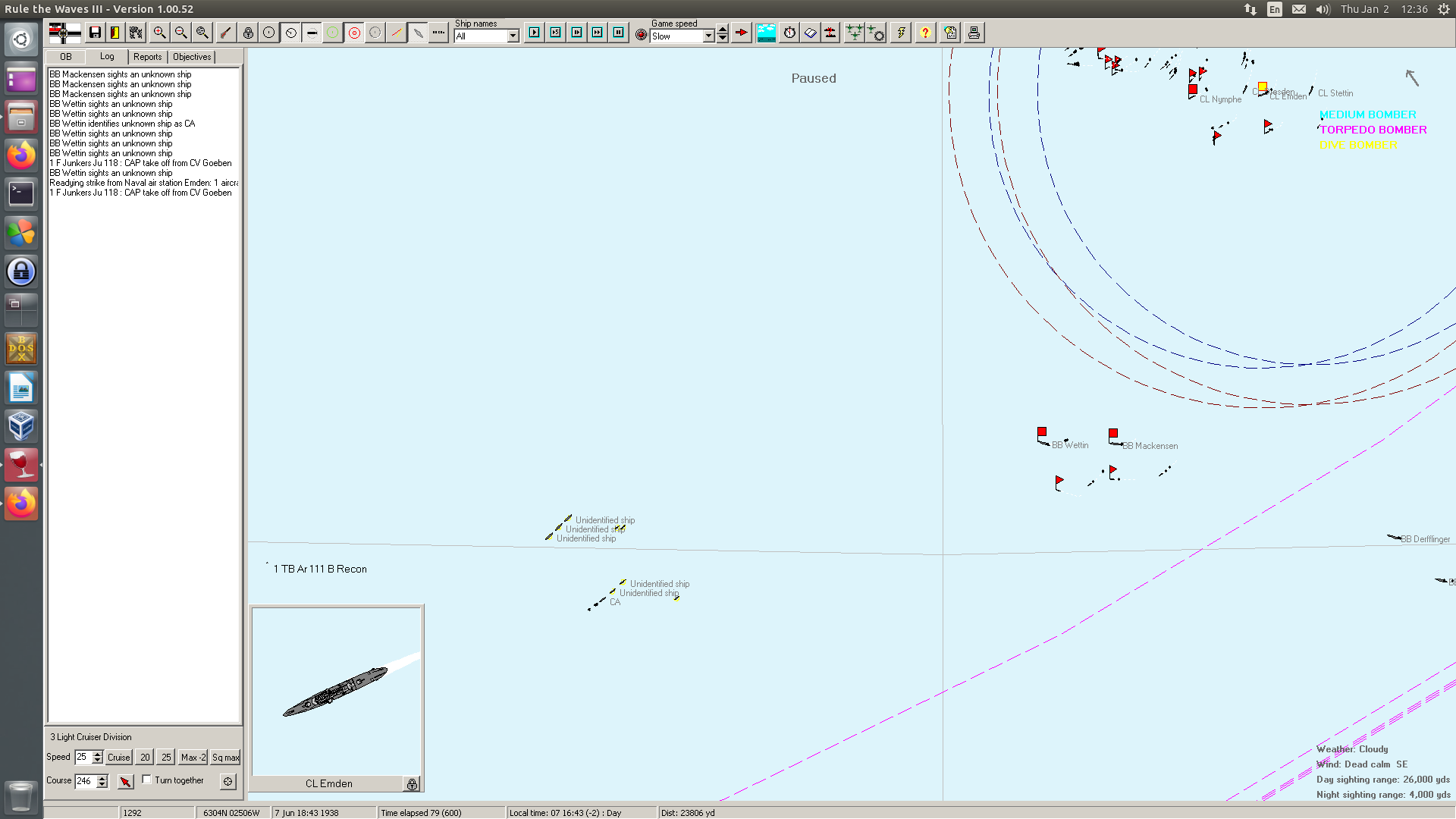The height and width of the screenshot is (819, 1456).
Task: Click the fast forward button
Action: tap(598, 33)
